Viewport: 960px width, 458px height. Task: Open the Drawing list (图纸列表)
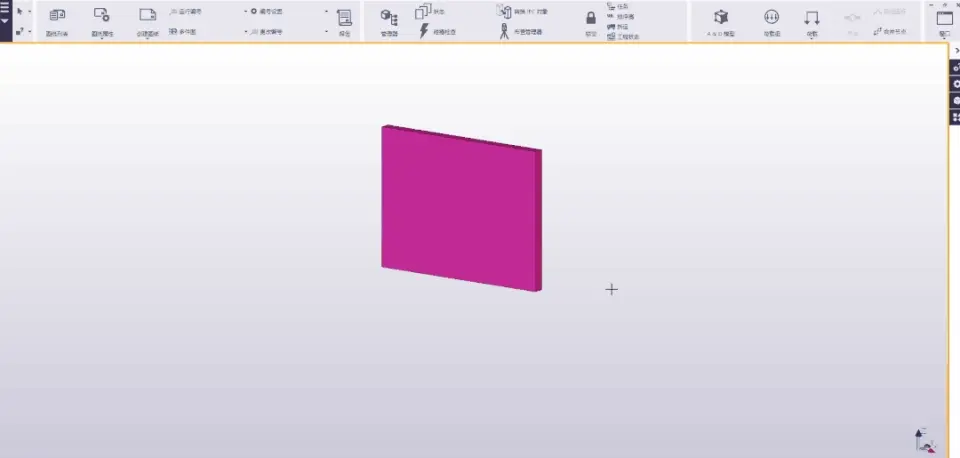coord(57,21)
